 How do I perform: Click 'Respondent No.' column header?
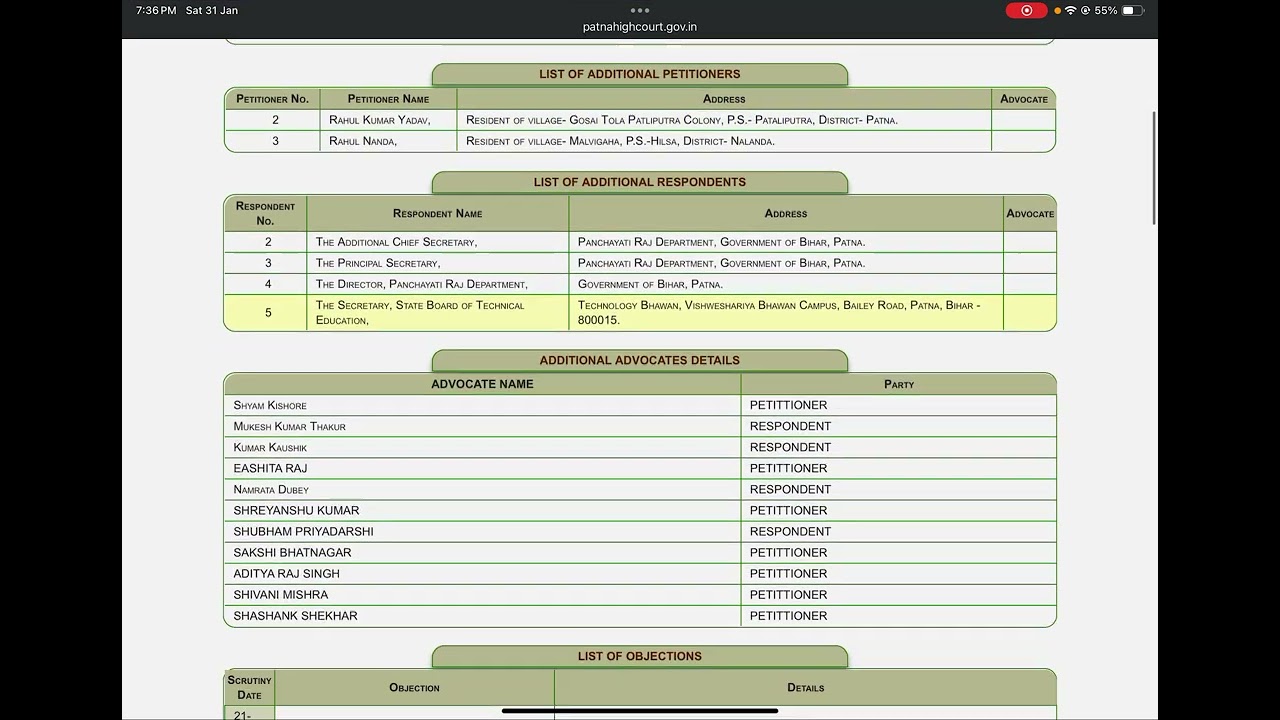[265, 213]
